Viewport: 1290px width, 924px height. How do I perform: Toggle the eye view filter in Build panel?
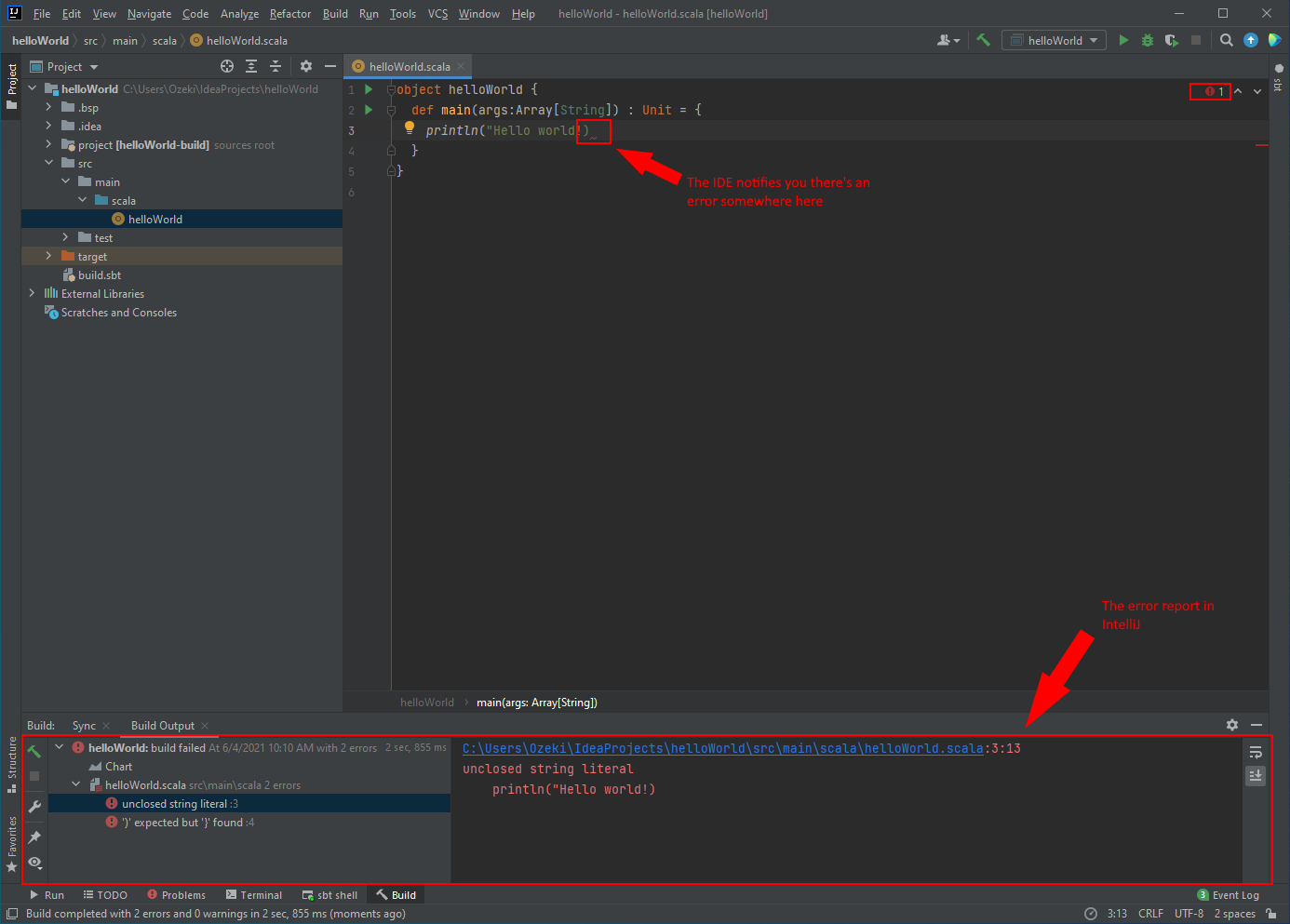(34, 863)
